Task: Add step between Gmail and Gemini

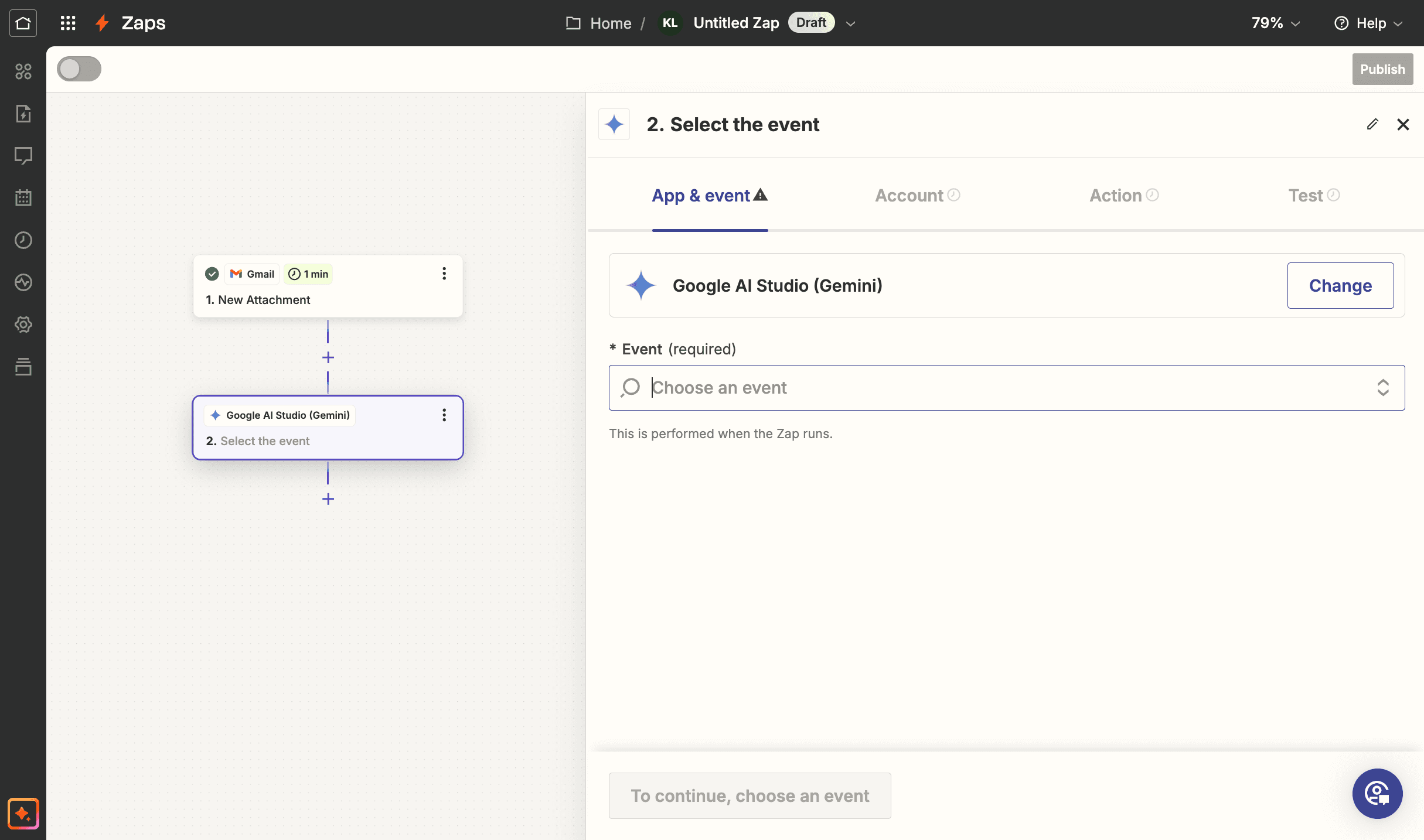Action: [x=328, y=357]
